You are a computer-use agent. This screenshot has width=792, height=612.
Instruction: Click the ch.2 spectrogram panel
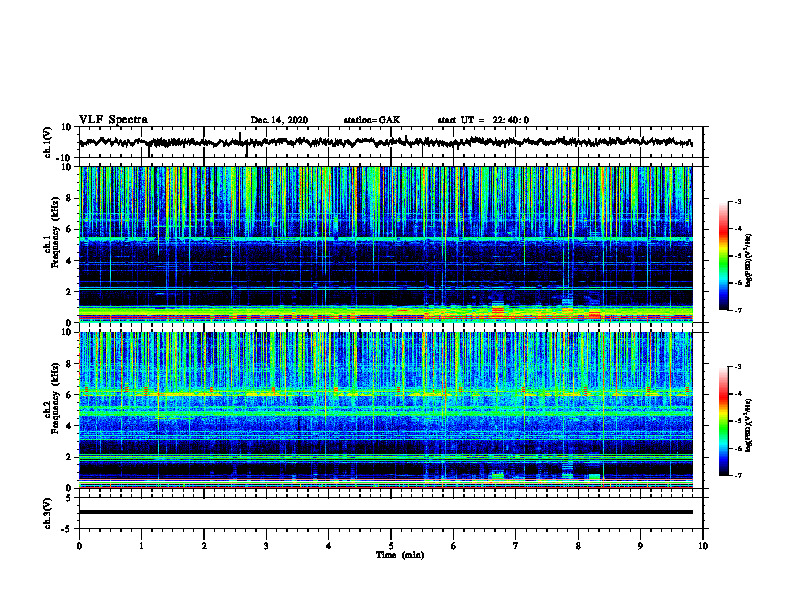click(385, 410)
